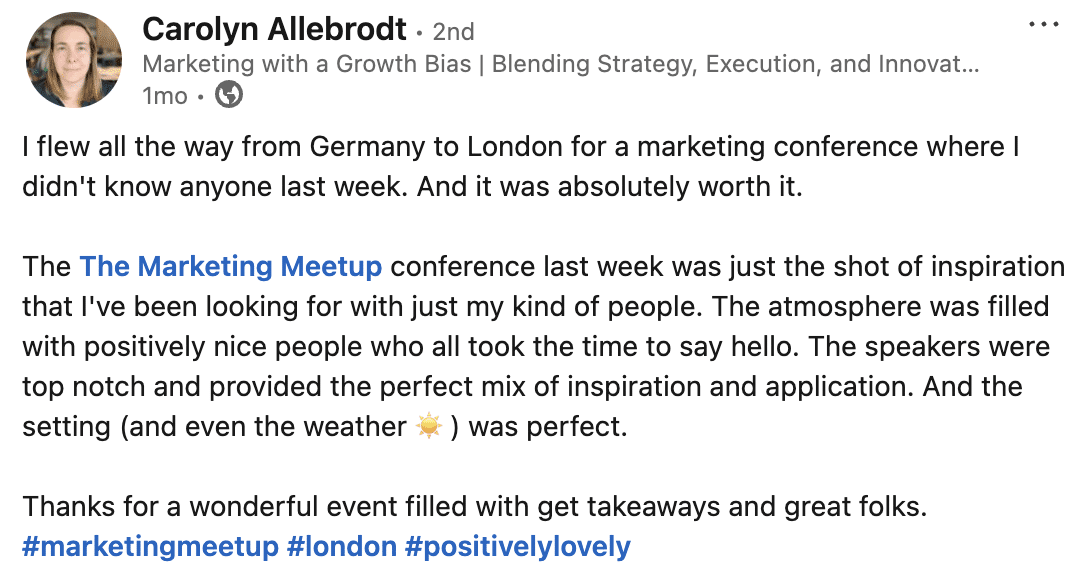Click the sun emoji in the post
Screen dimensions: 1082x580
429,426
